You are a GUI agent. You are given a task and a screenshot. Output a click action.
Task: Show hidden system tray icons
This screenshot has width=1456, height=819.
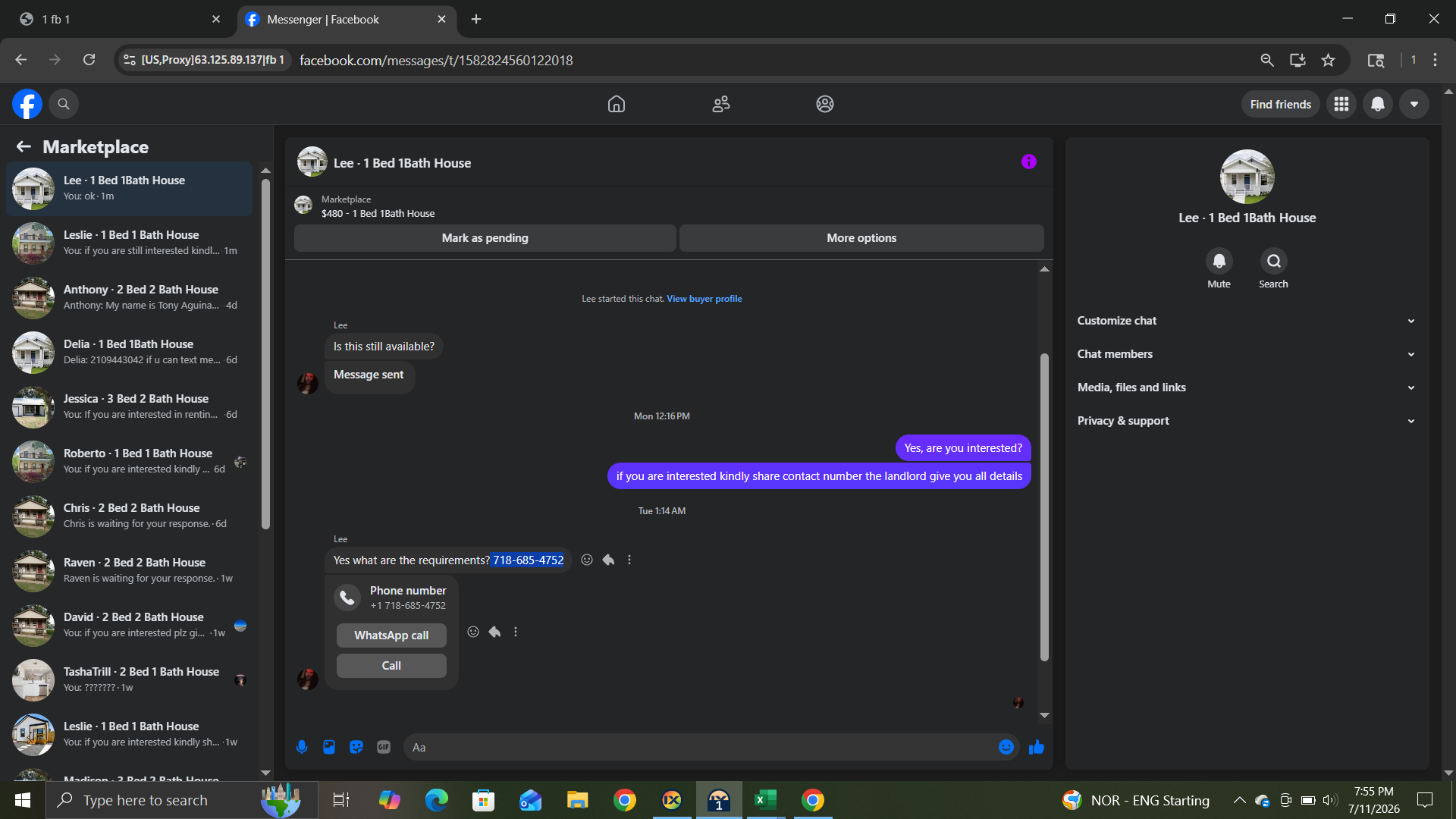click(x=1239, y=800)
